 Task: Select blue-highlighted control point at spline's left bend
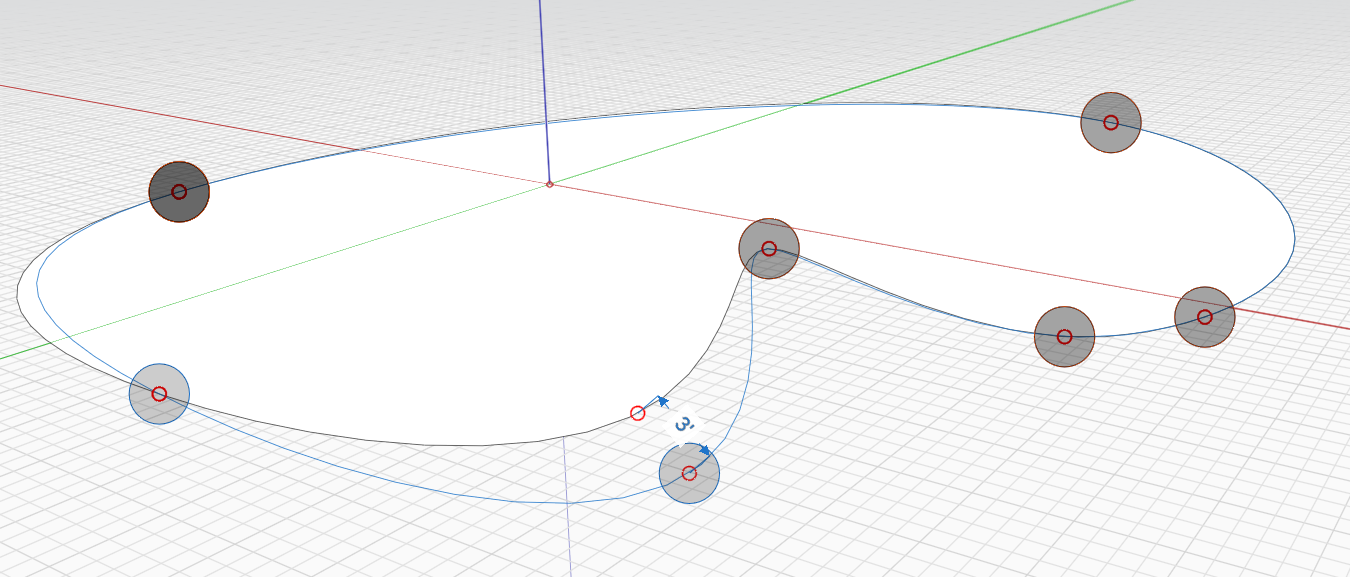point(159,394)
